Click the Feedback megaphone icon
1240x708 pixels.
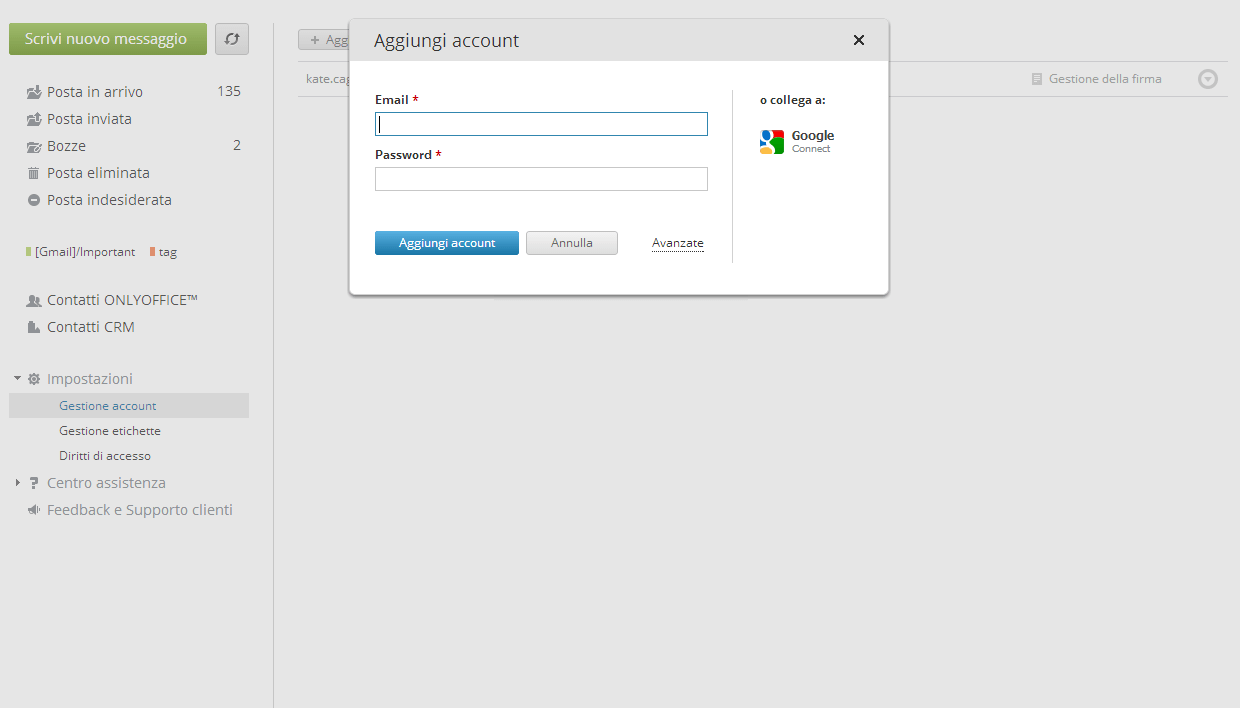(x=34, y=510)
